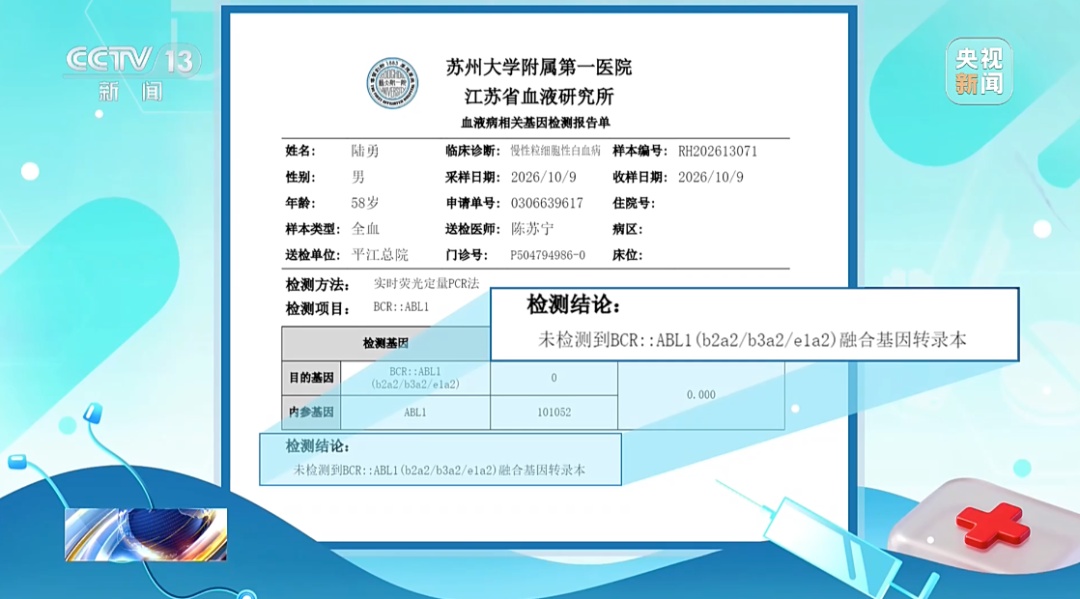Select the age value 58岁
Screen dimensions: 1080x599
[x=365, y=203]
